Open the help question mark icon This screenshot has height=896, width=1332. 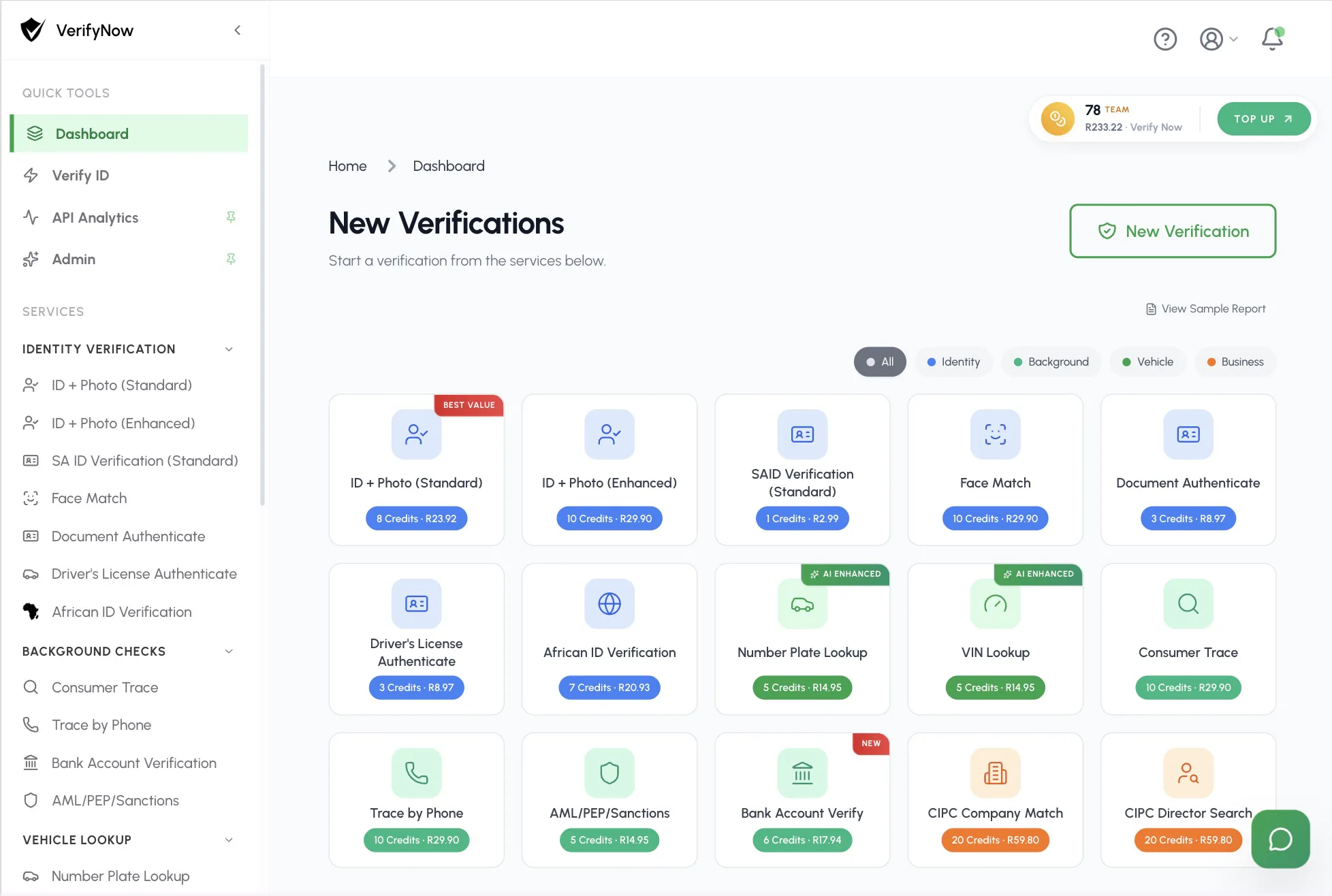pyautogui.click(x=1165, y=39)
